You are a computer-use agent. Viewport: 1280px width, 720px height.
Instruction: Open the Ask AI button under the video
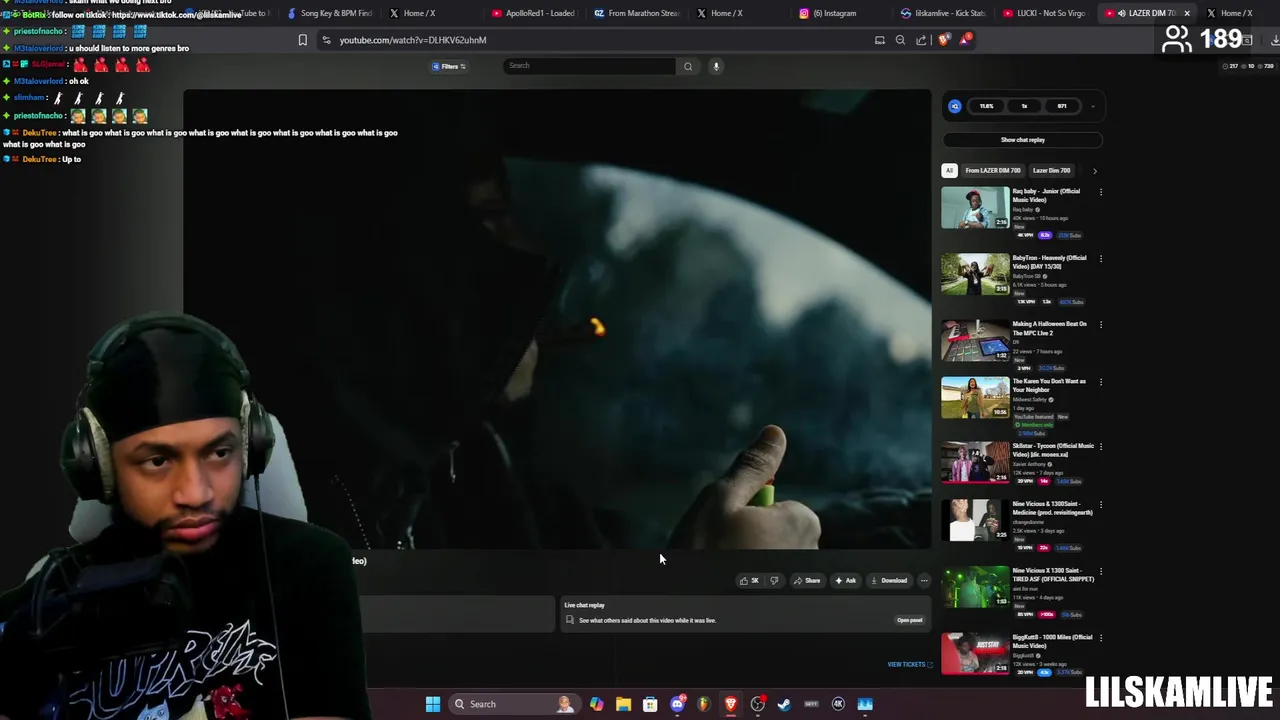point(846,581)
